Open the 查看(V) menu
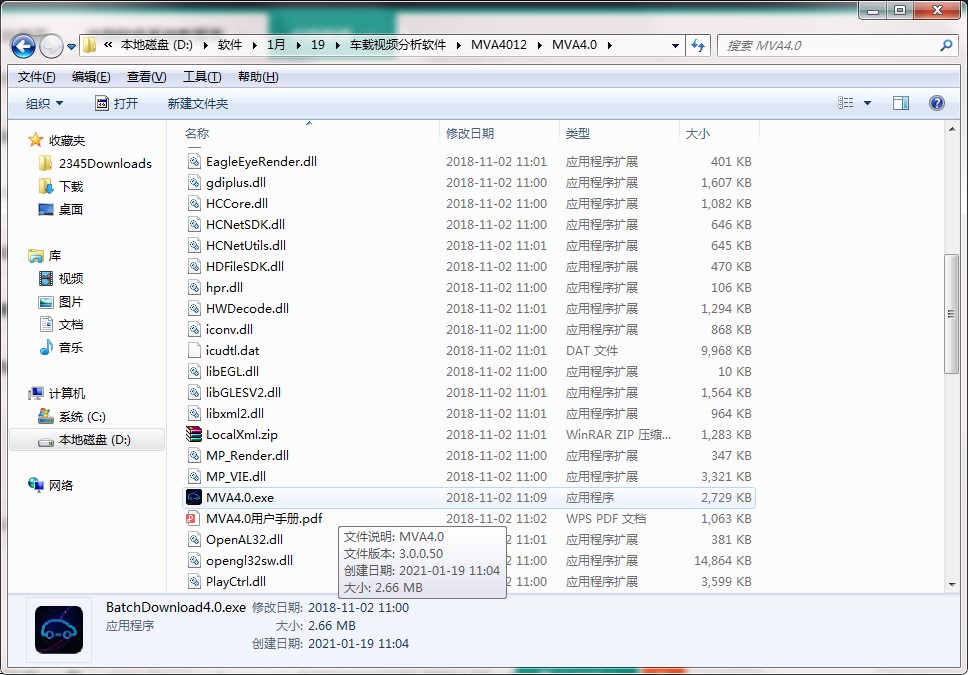 click(x=146, y=77)
